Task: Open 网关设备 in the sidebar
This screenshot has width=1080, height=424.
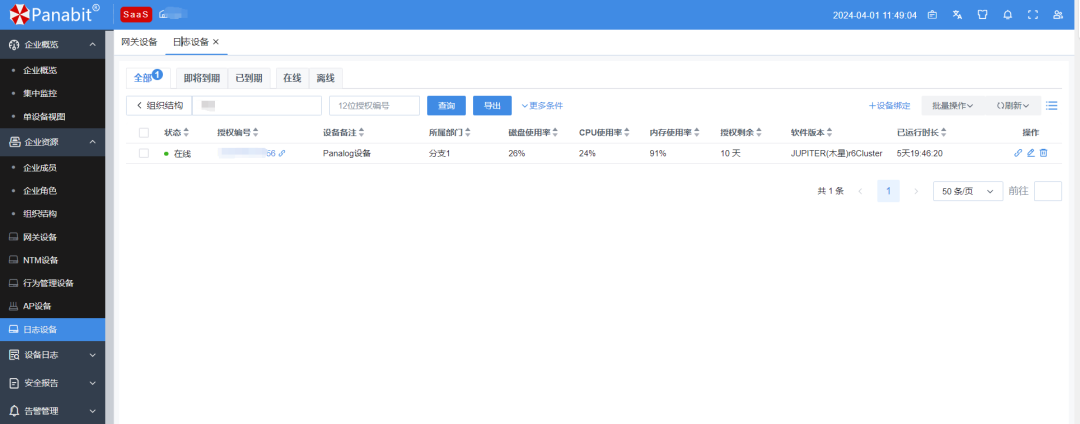Action: pos(52,237)
